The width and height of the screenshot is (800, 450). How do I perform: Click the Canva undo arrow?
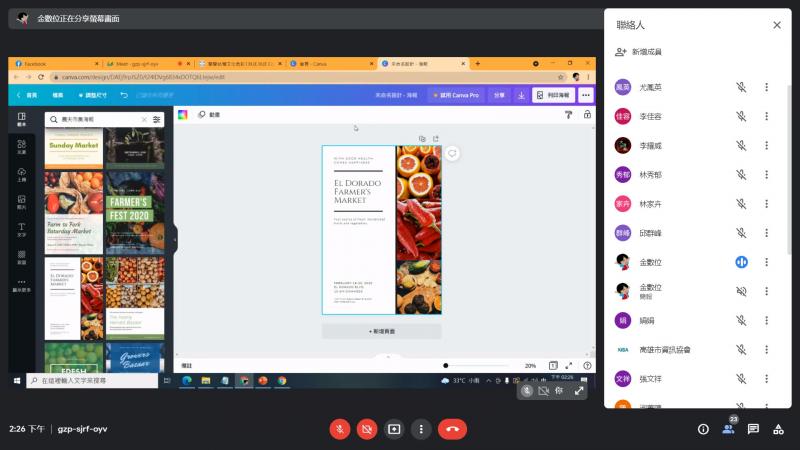coord(124,95)
